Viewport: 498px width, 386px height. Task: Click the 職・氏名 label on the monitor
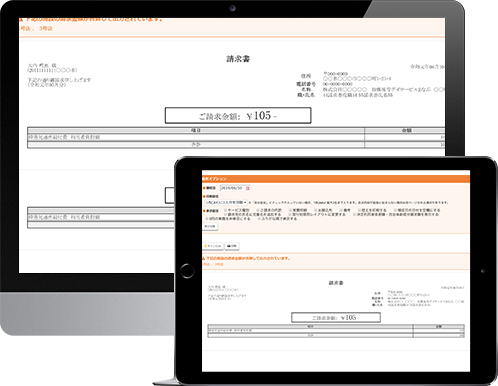[x=306, y=95]
